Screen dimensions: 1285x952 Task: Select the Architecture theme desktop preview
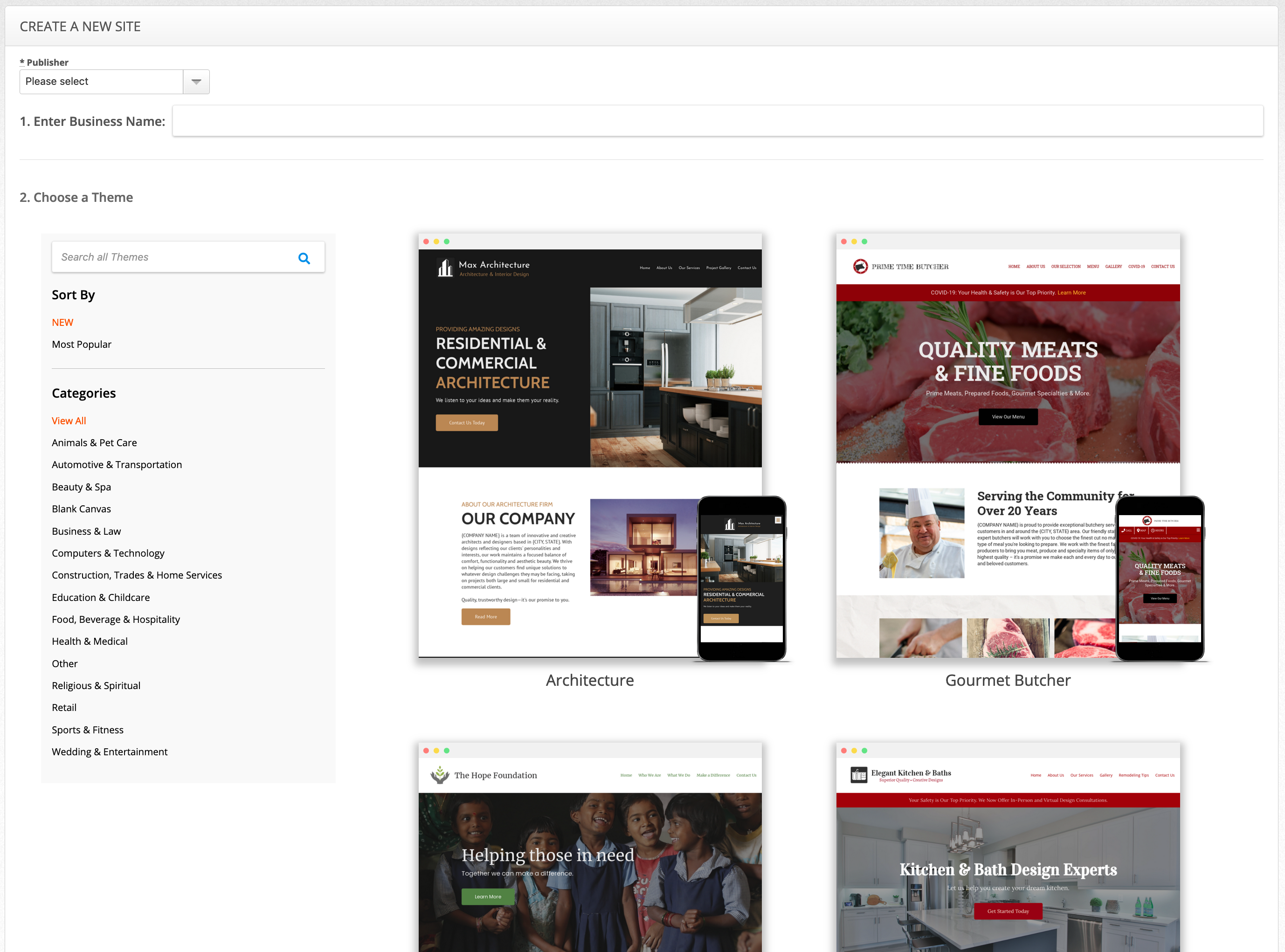590,445
